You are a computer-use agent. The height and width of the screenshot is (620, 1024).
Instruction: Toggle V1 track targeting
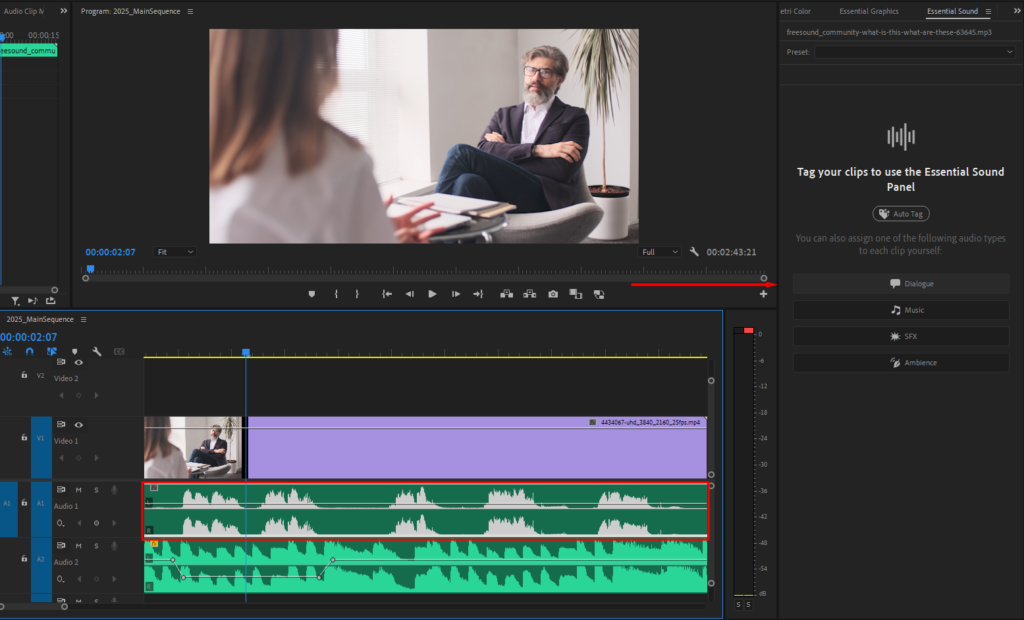tap(40, 438)
